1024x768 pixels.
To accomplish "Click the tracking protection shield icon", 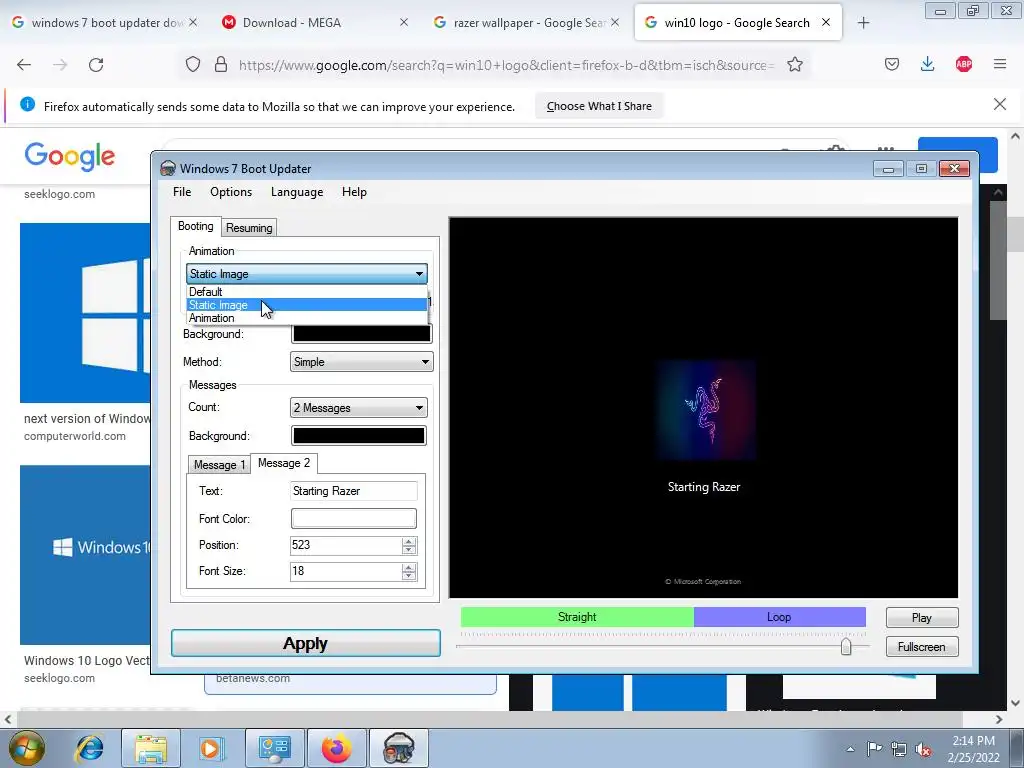I will [193, 65].
